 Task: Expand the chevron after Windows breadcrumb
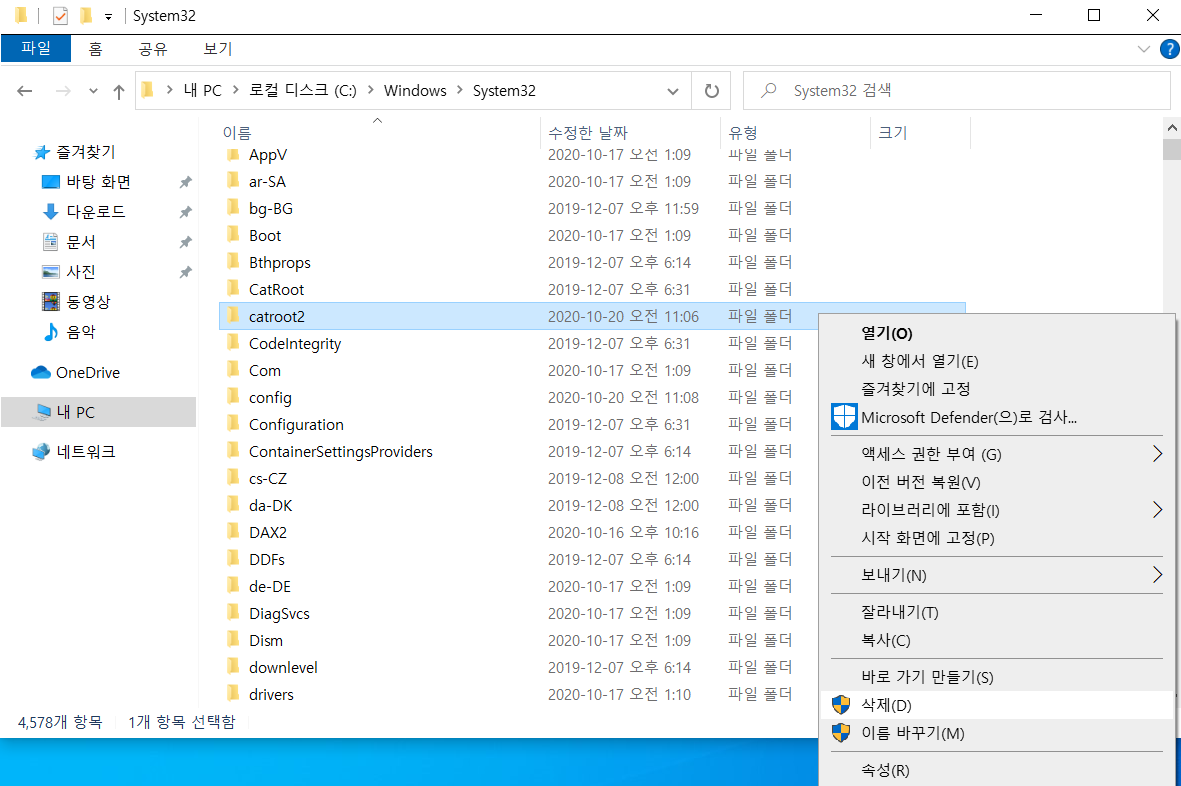tap(459, 90)
